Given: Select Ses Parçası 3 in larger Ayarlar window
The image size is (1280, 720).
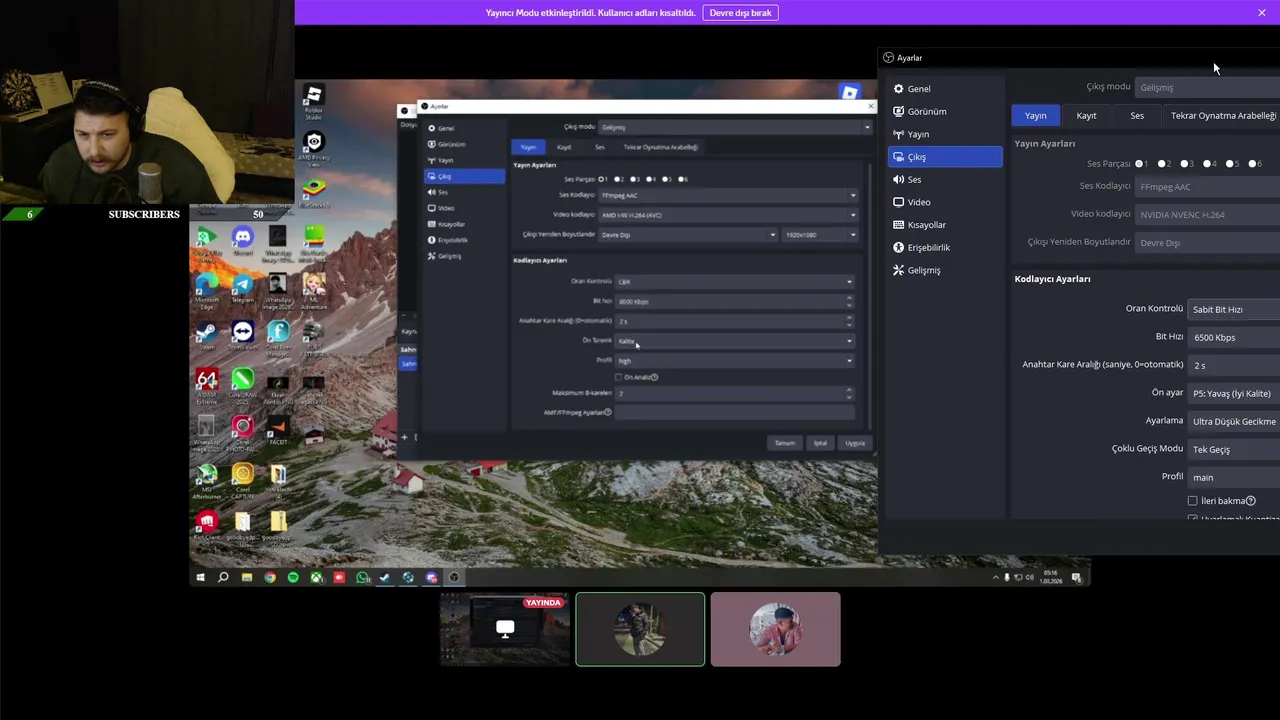Looking at the screenshot, I should pos(1185,163).
